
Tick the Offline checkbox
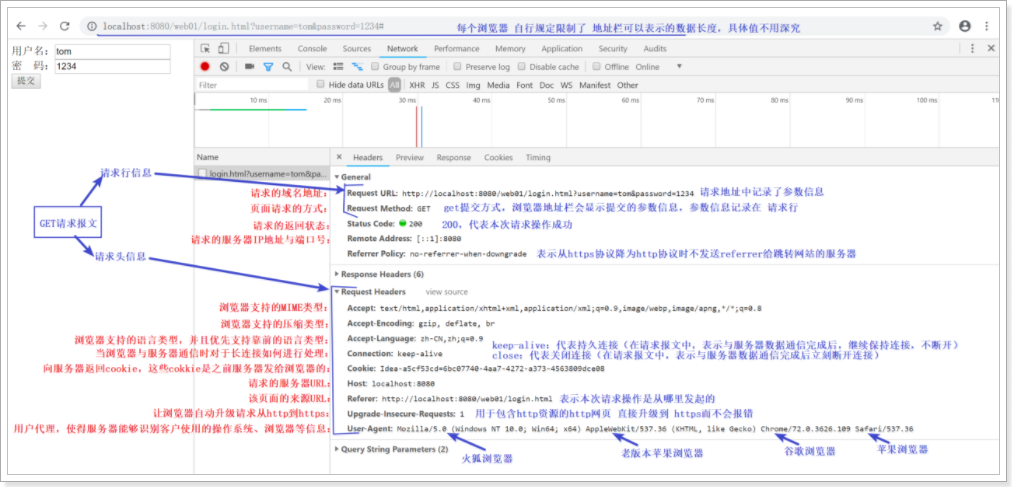(x=597, y=66)
